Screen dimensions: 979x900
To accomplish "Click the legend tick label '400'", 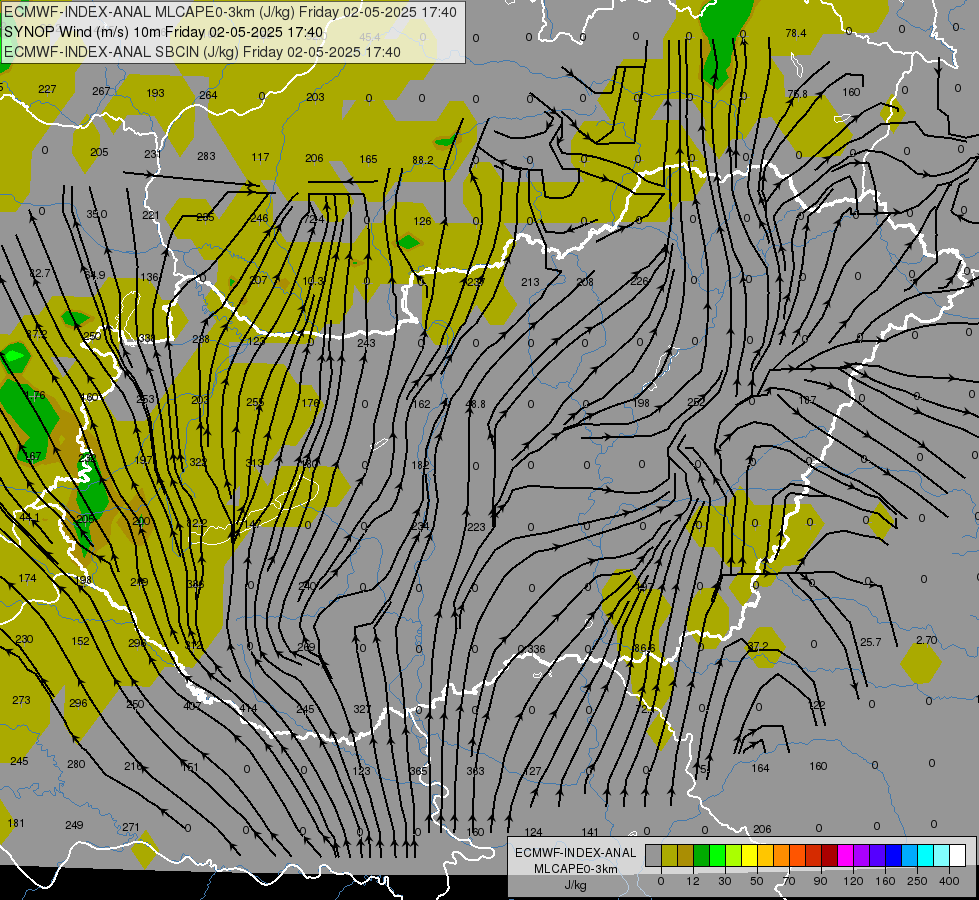I will (x=949, y=881).
